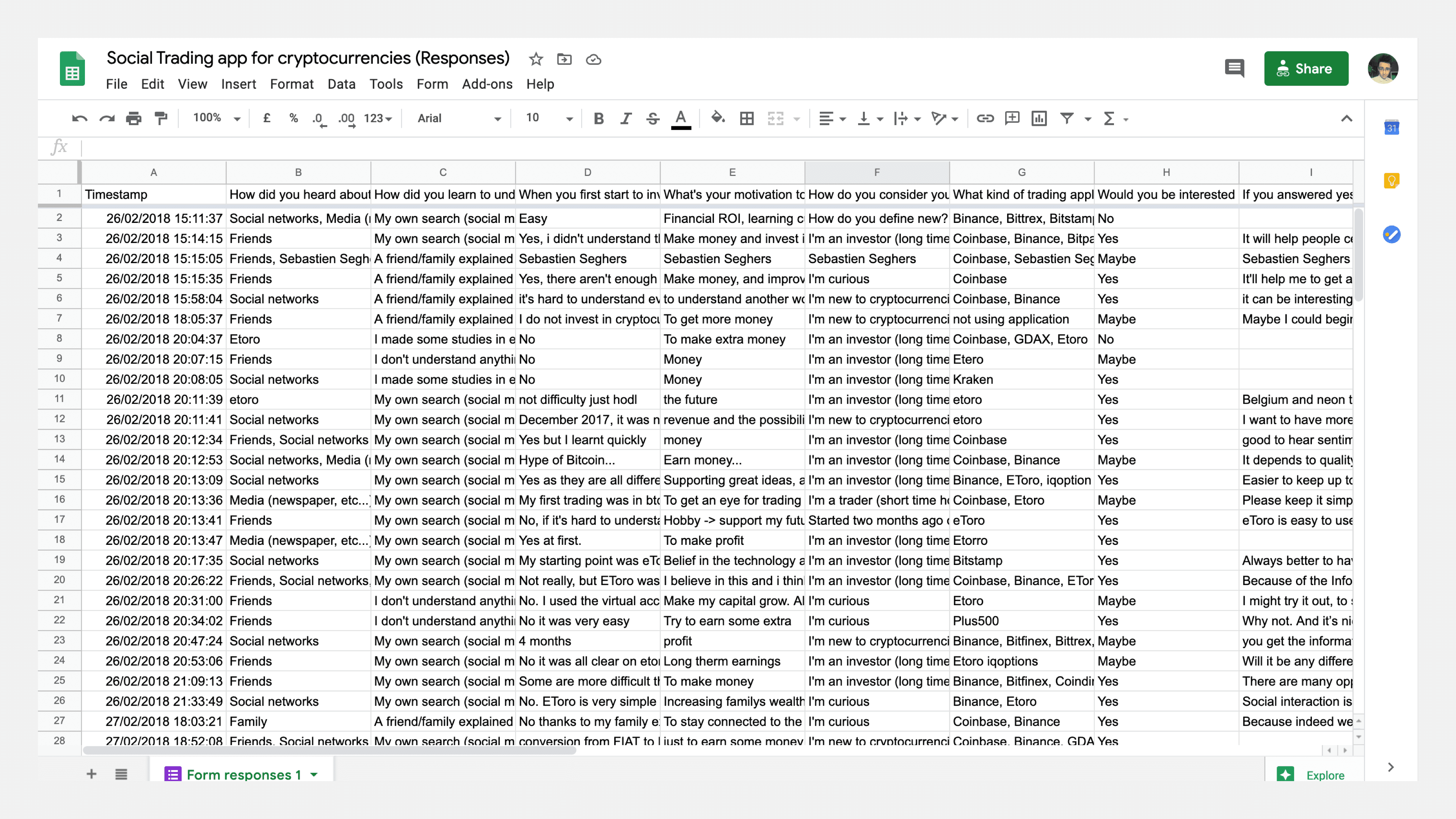Click the green Share button

(x=1305, y=68)
